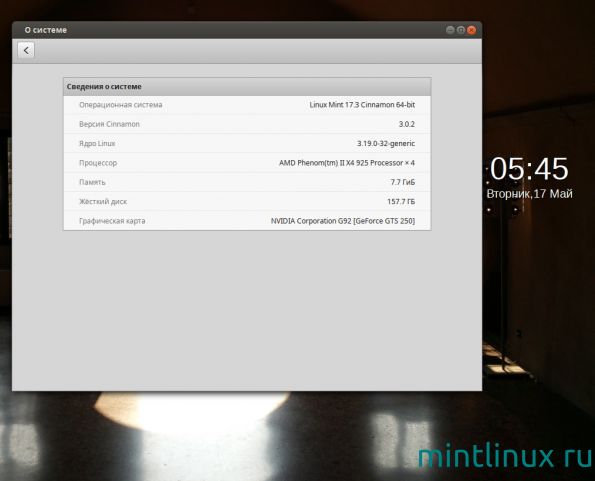Close the О системе window
This screenshot has width=595, height=481.
click(471, 30)
